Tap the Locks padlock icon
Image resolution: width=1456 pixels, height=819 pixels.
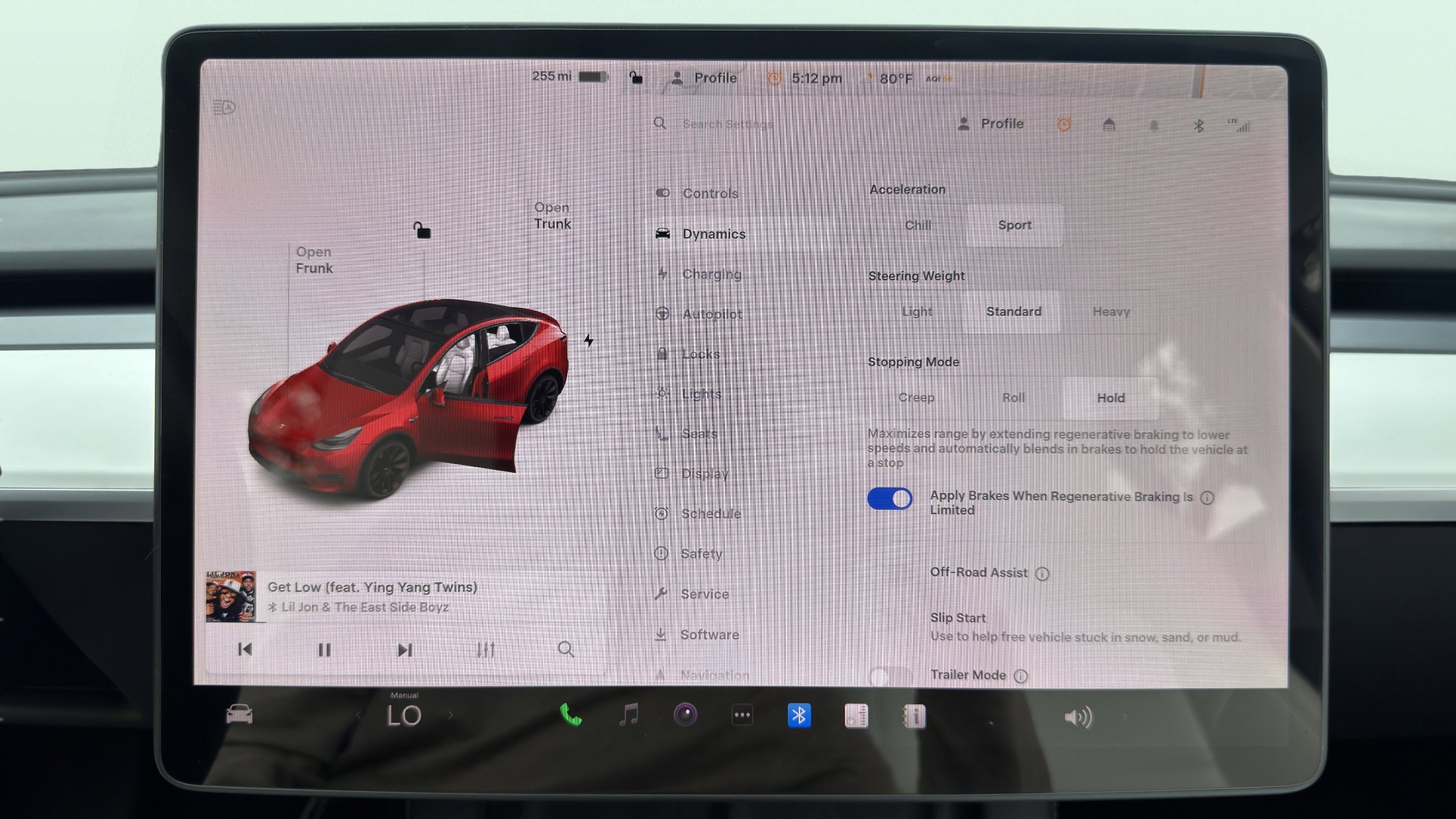[662, 353]
